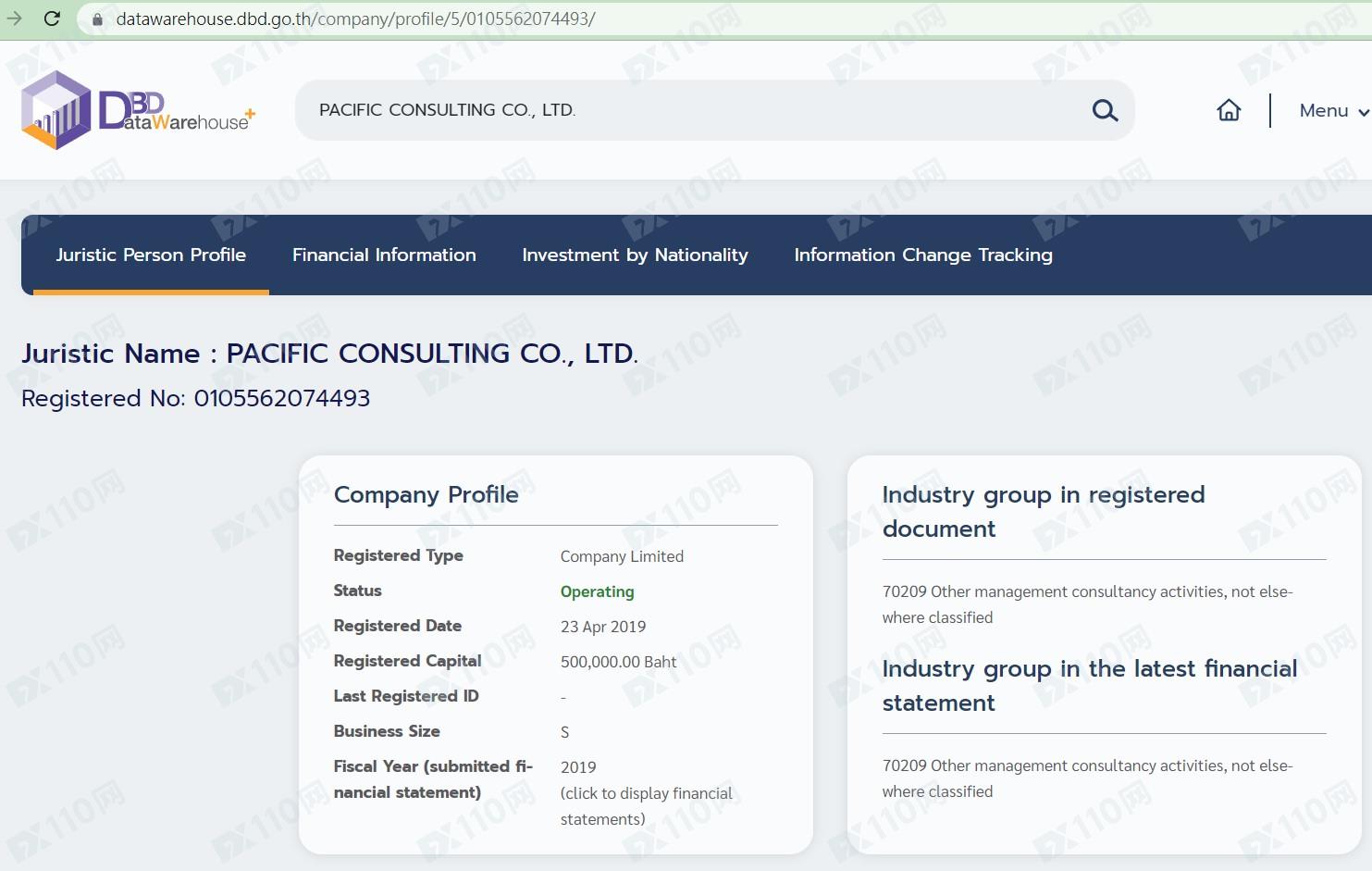Select the 70209 text under latest financial statement
The image size is (1372, 871).
click(x=1087, y=778)
